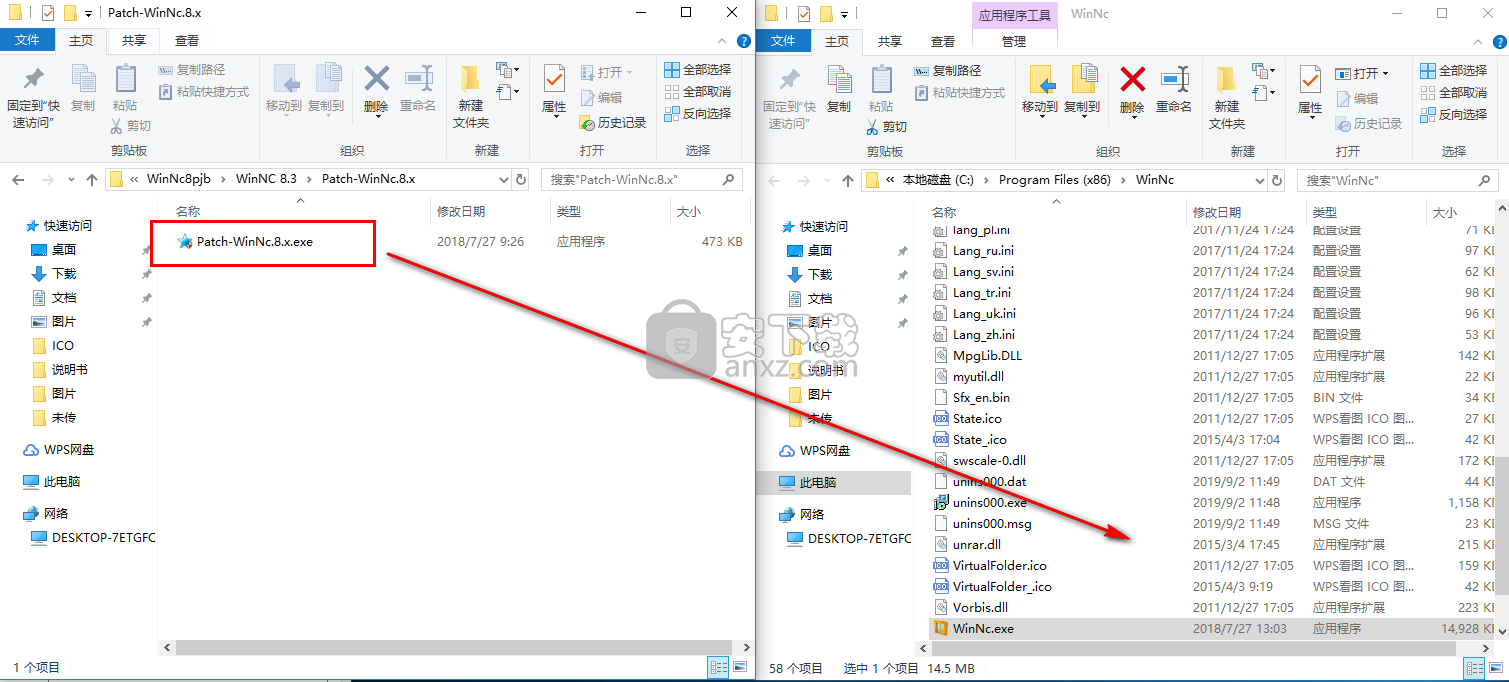Click WinNC 8.3 breadcrumb in Patch-WinNc.8.x window
This screenshot has width=1509, height=682.
(266, 179)
